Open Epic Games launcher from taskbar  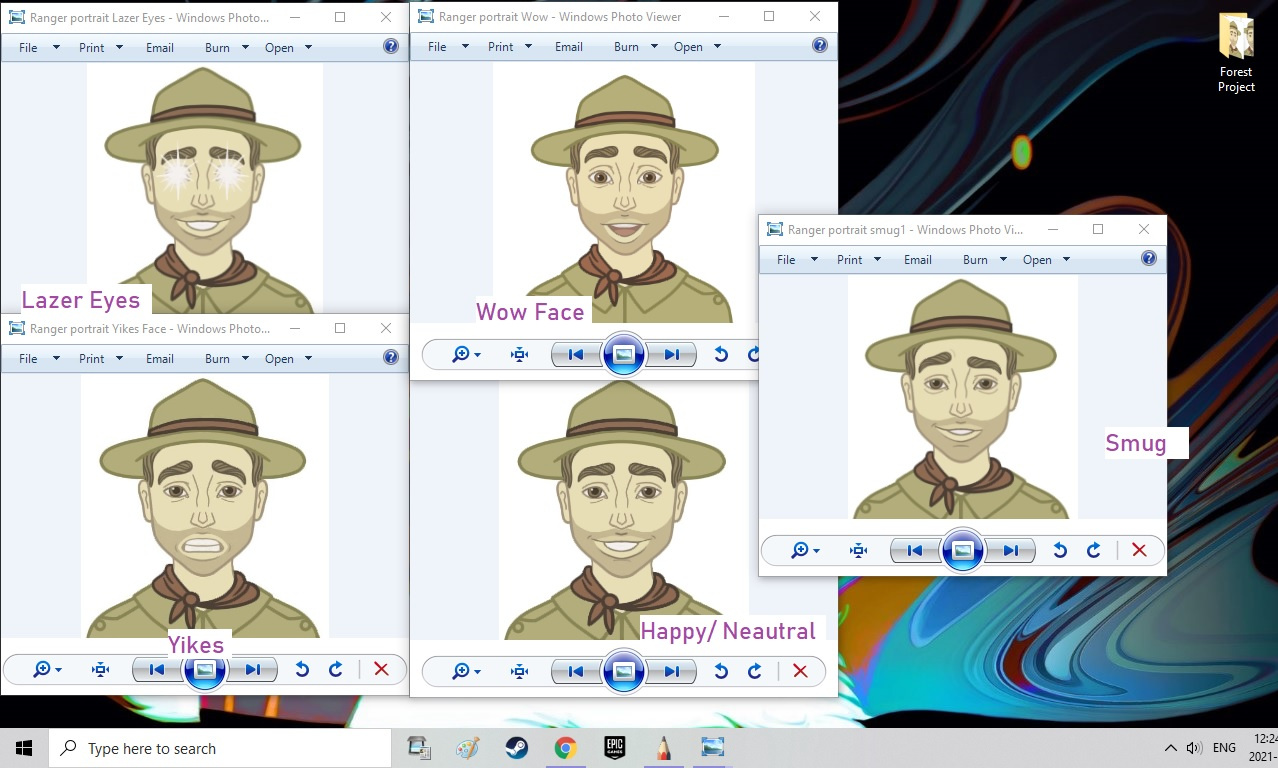[614, 748]
